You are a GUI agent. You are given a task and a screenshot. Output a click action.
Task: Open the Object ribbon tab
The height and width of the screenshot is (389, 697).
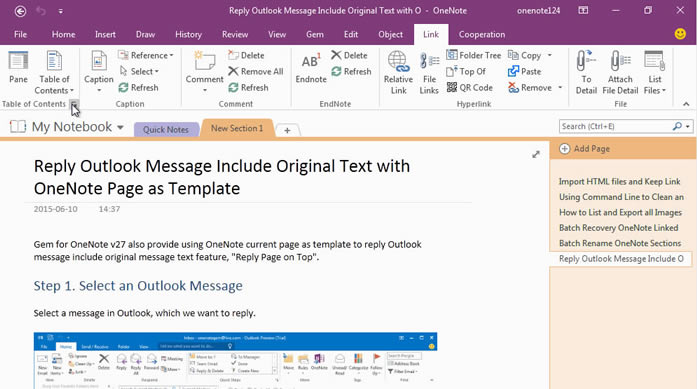pos(390,34)
